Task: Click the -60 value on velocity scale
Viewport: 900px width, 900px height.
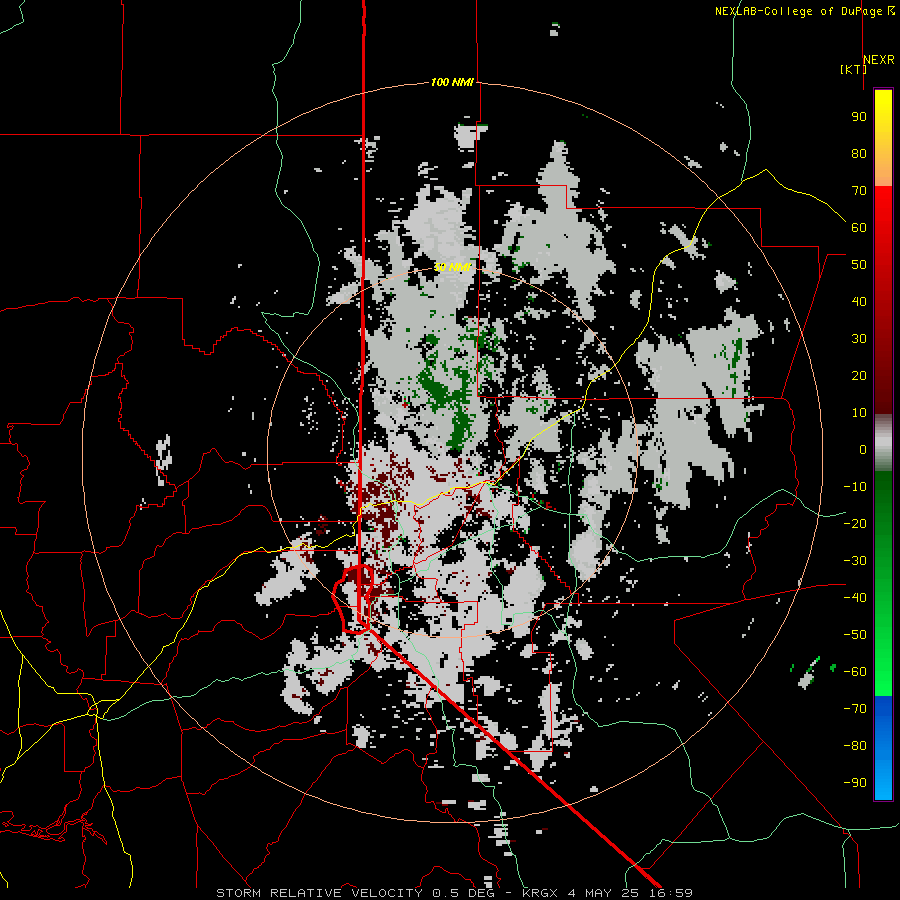Action: coord(855,672)
